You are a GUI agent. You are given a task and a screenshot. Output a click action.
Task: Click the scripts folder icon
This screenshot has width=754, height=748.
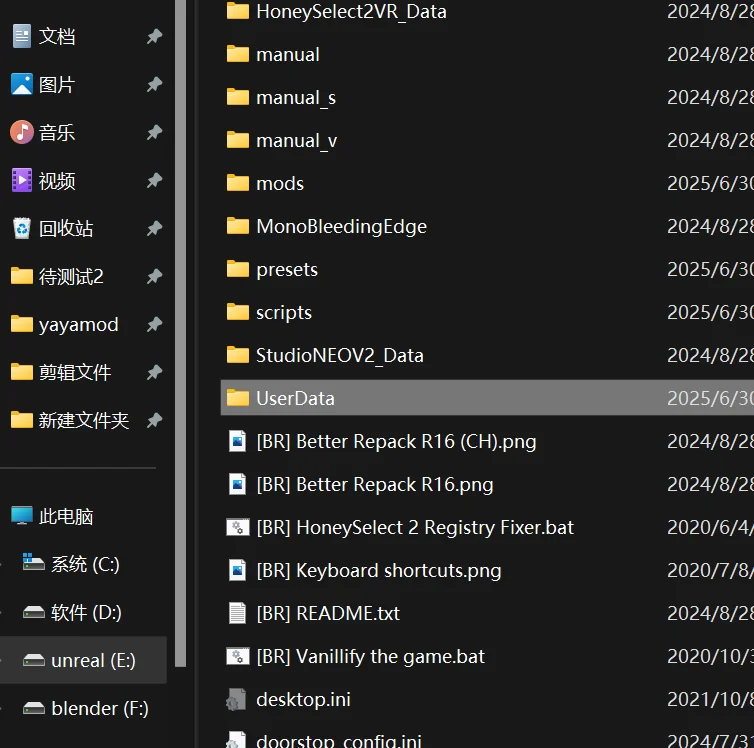pos(238,312)
